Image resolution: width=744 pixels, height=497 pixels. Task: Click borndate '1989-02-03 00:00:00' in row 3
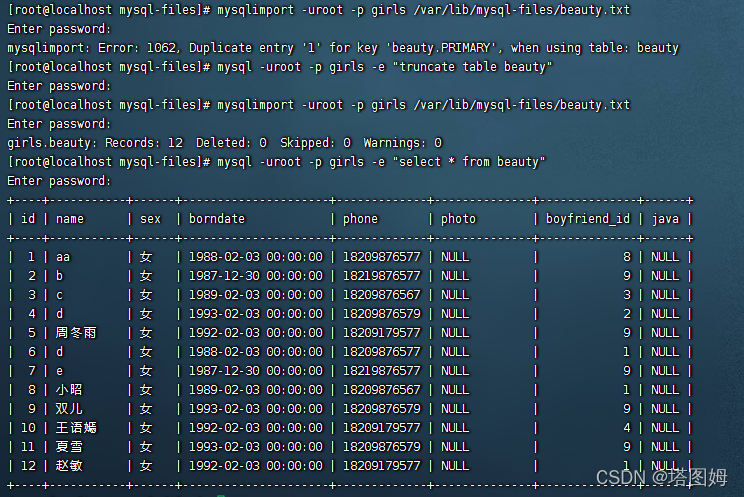pyautogui.click(x=256, y=295)
